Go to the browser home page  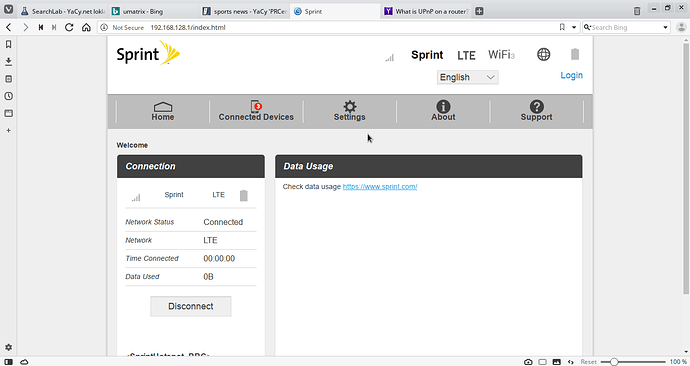pyautogui.click(x=86, y=27)
